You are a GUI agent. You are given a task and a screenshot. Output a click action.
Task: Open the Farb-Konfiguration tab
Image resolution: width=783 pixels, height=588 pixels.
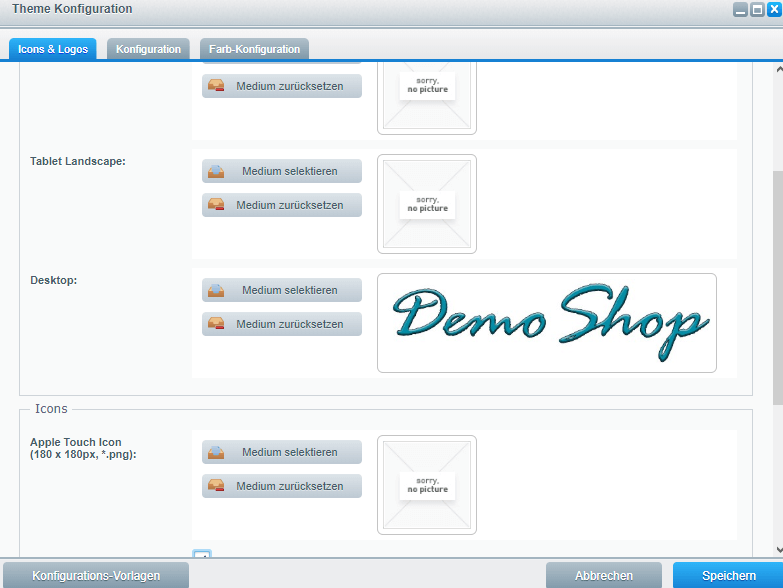click(x=254, y=49)
